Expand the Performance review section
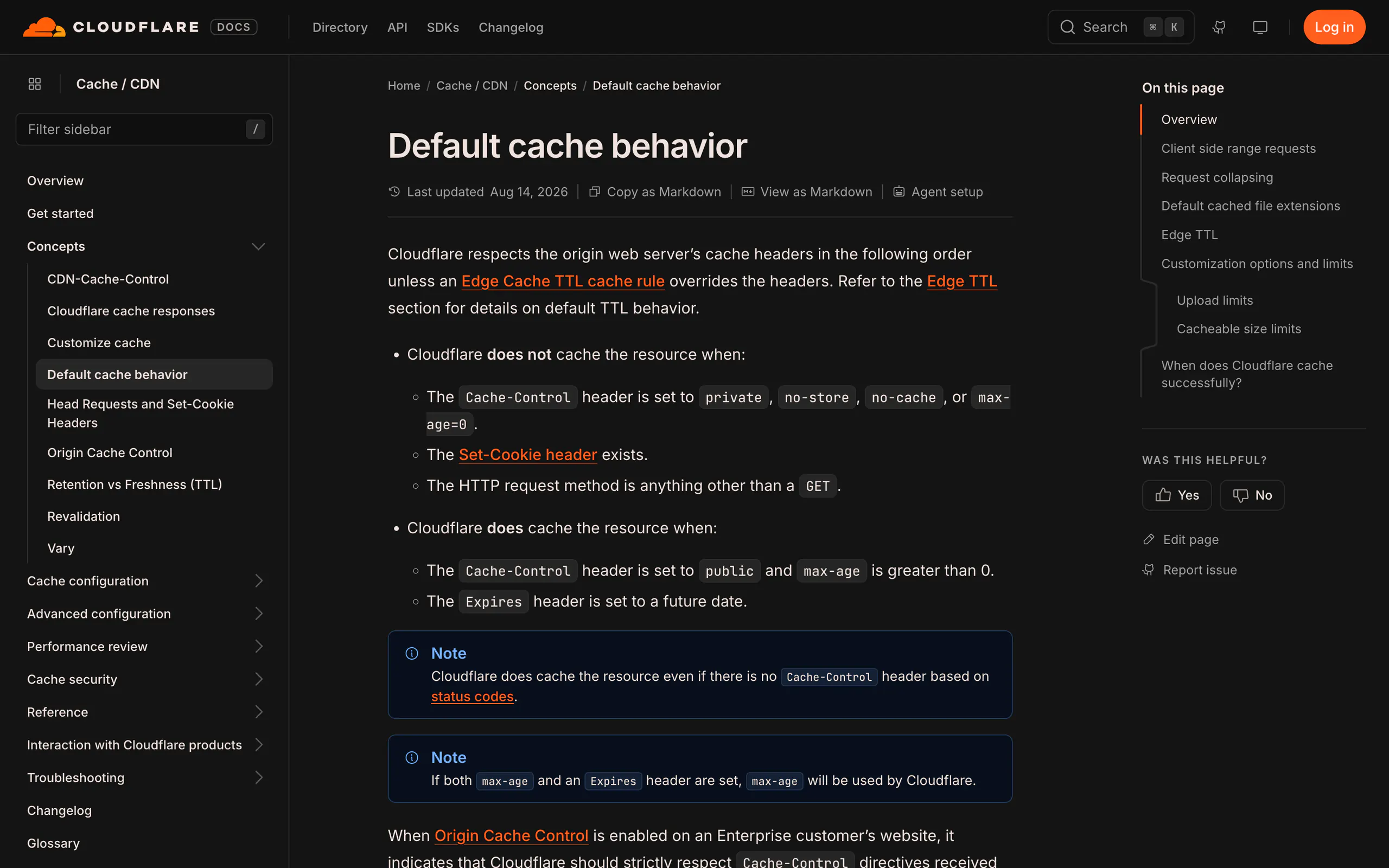This screenshot has height=868, width=1389. [x=258, y=647]
